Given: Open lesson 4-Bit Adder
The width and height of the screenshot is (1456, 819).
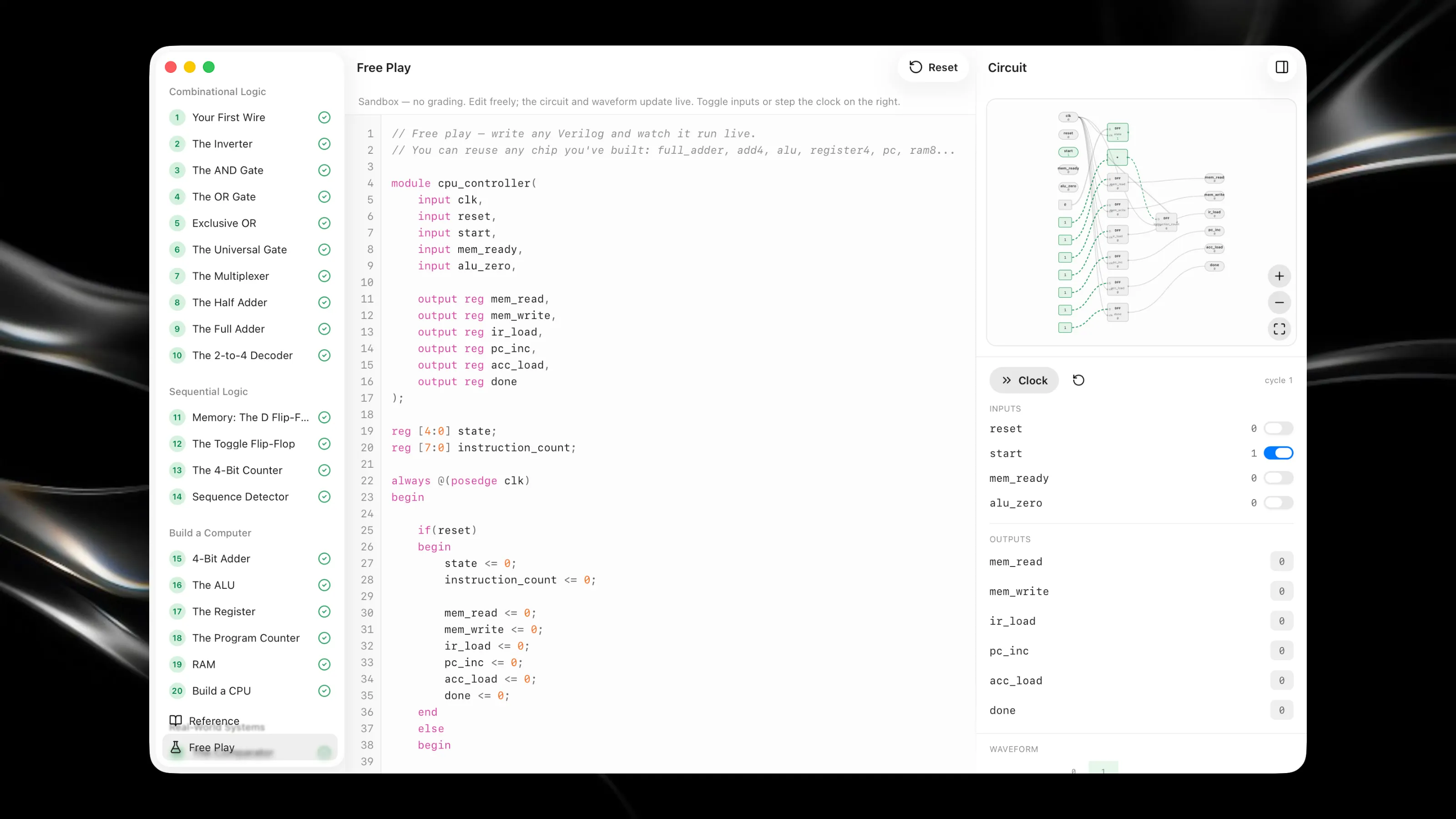Looking at the screenshot, I should 249,559.
